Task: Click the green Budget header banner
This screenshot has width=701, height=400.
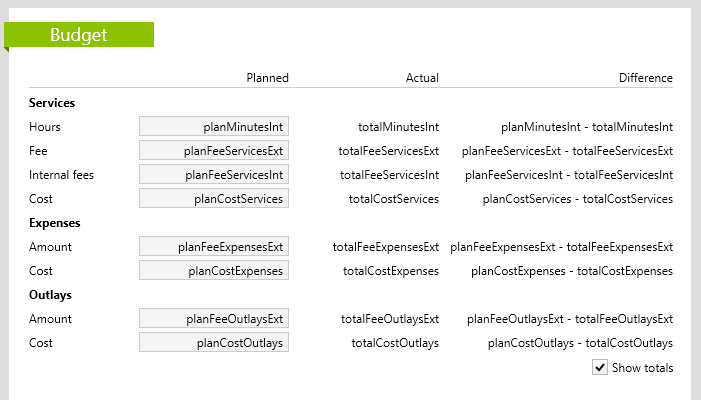Action: (x=79, y=34)
